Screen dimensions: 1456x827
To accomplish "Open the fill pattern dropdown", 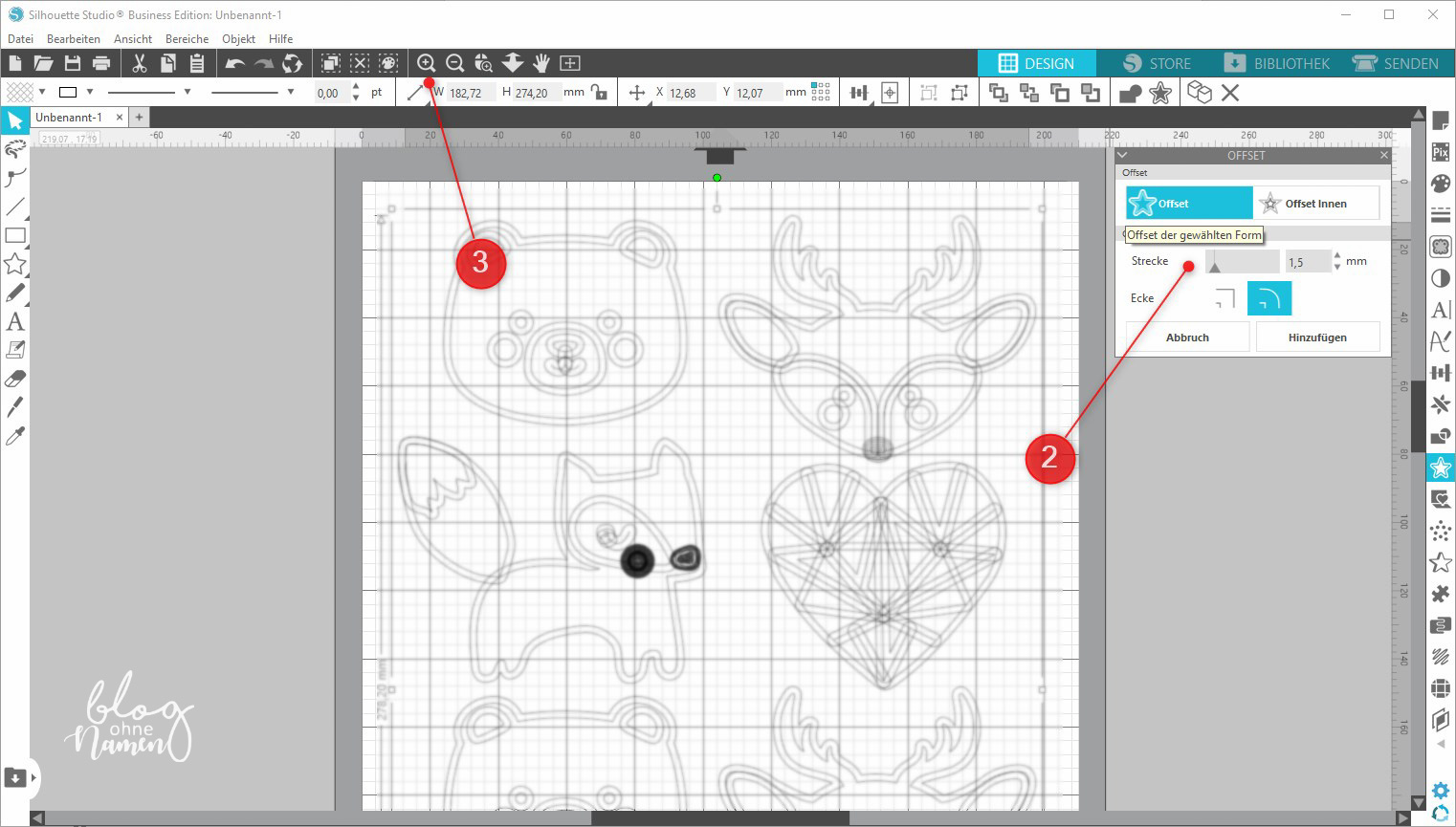I will 42,92.
